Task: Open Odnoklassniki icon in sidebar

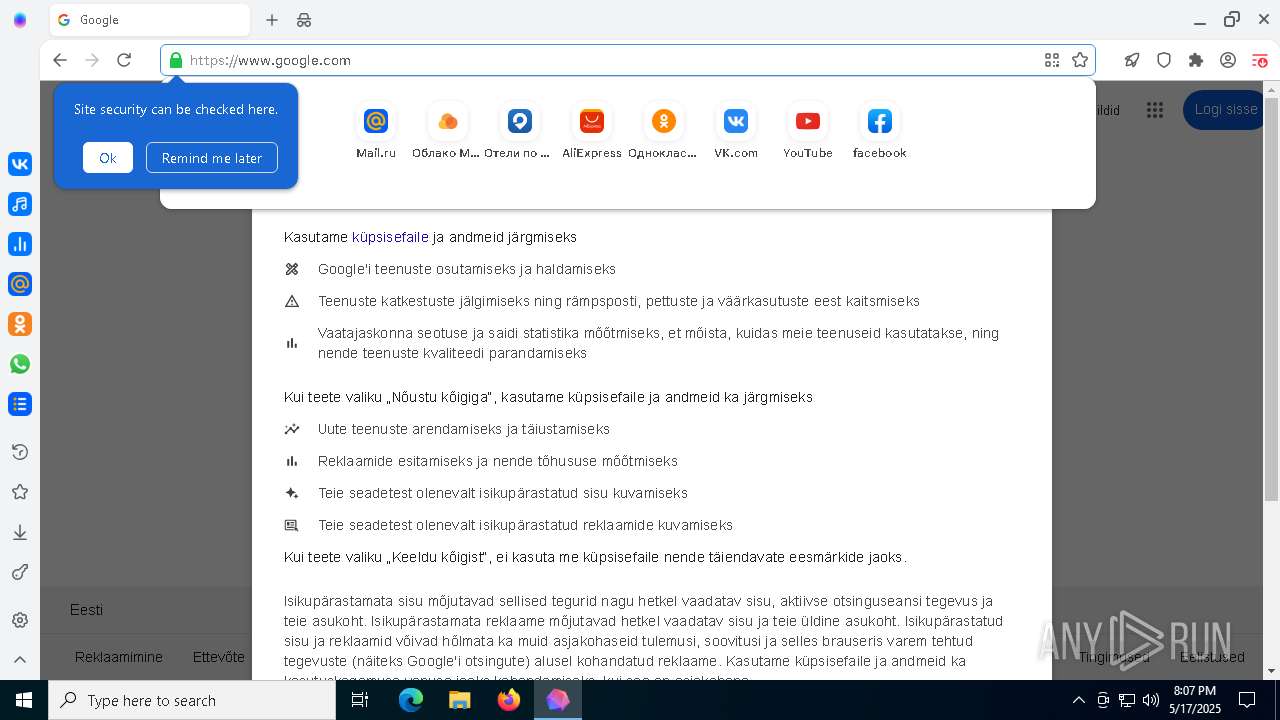Action: click(x=20, y=324)
